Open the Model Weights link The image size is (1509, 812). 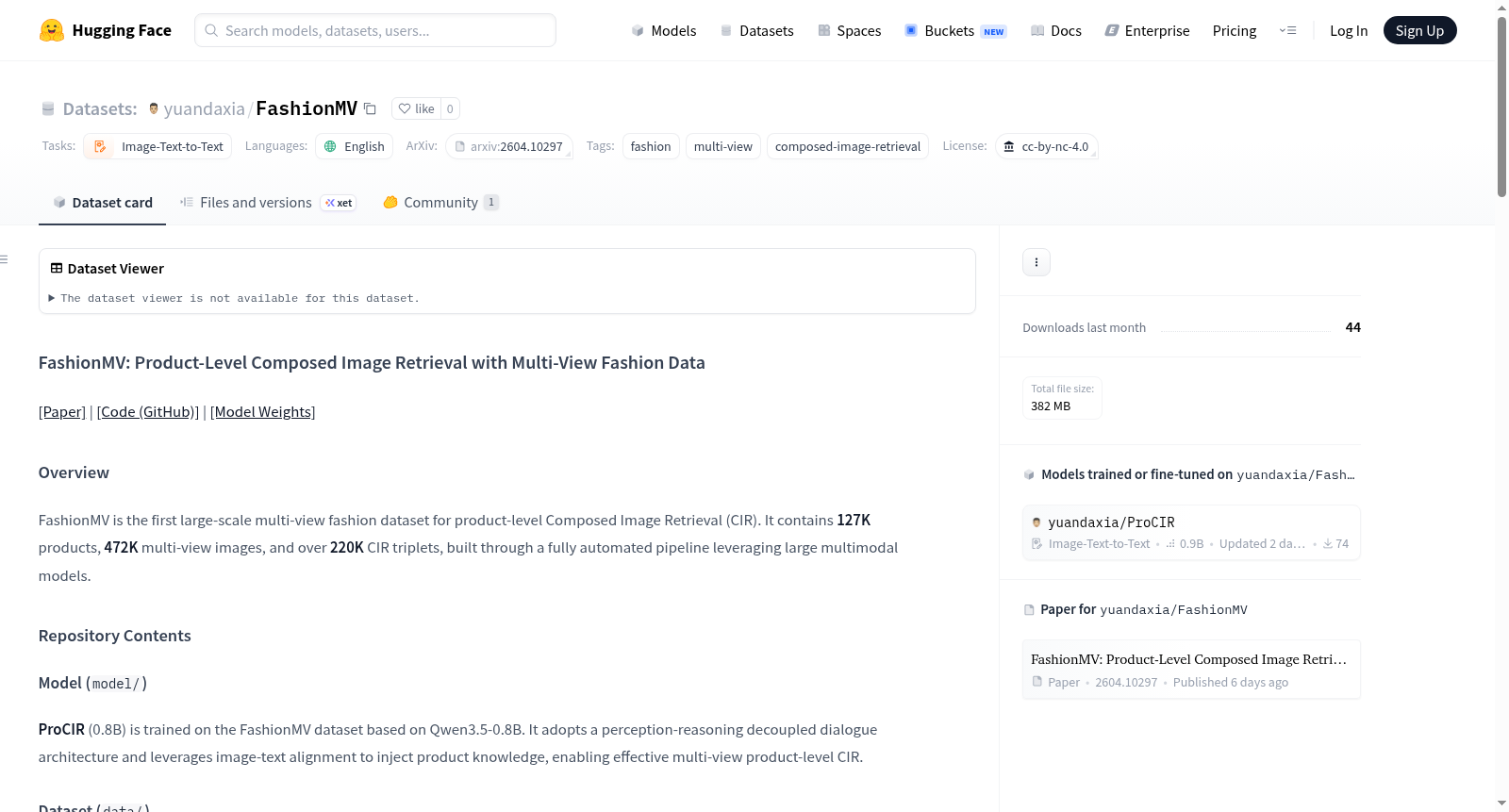pyautogui.click(x=263, y=411)
